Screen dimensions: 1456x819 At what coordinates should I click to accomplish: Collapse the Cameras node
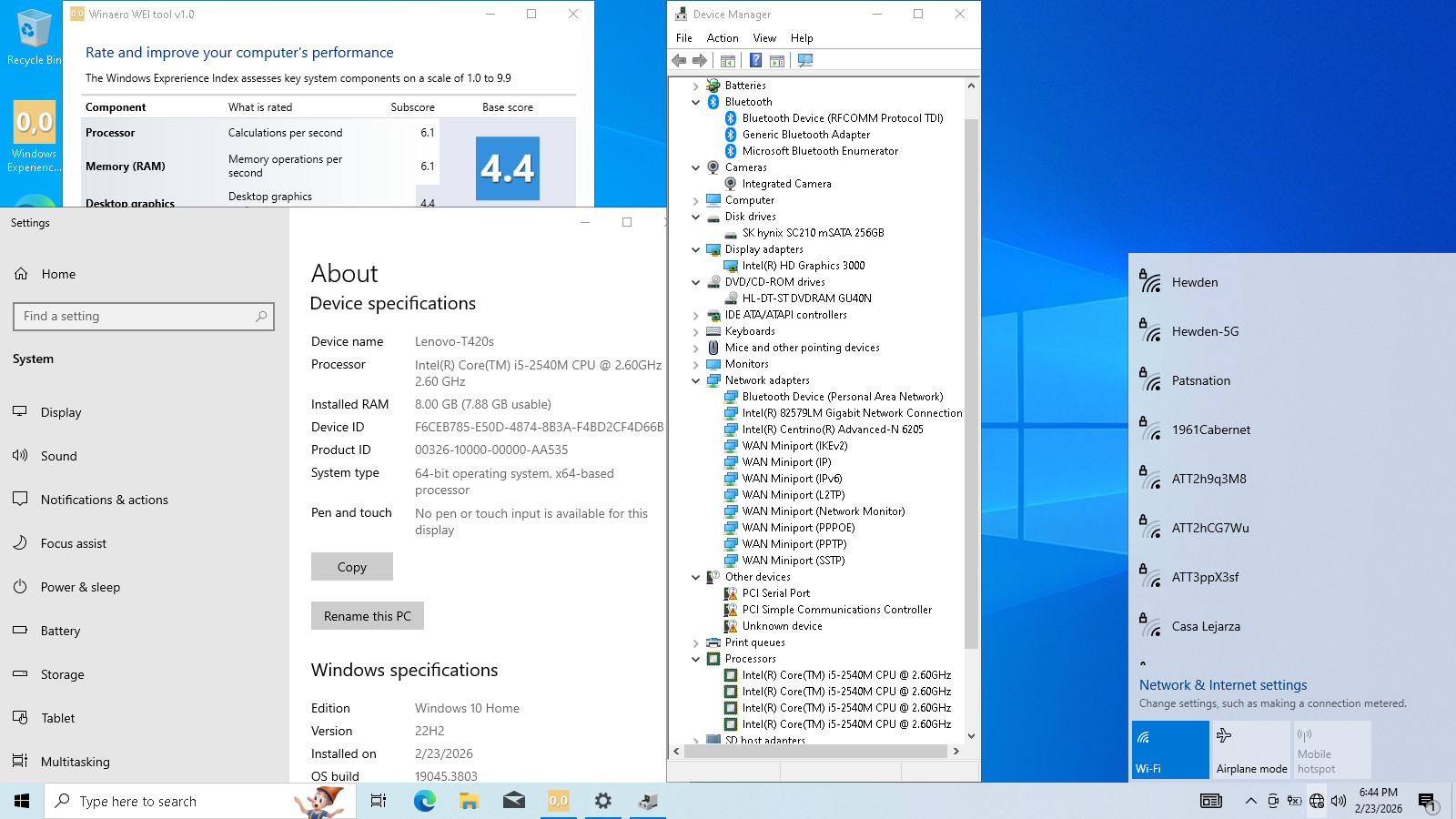(x=696, y=167)
